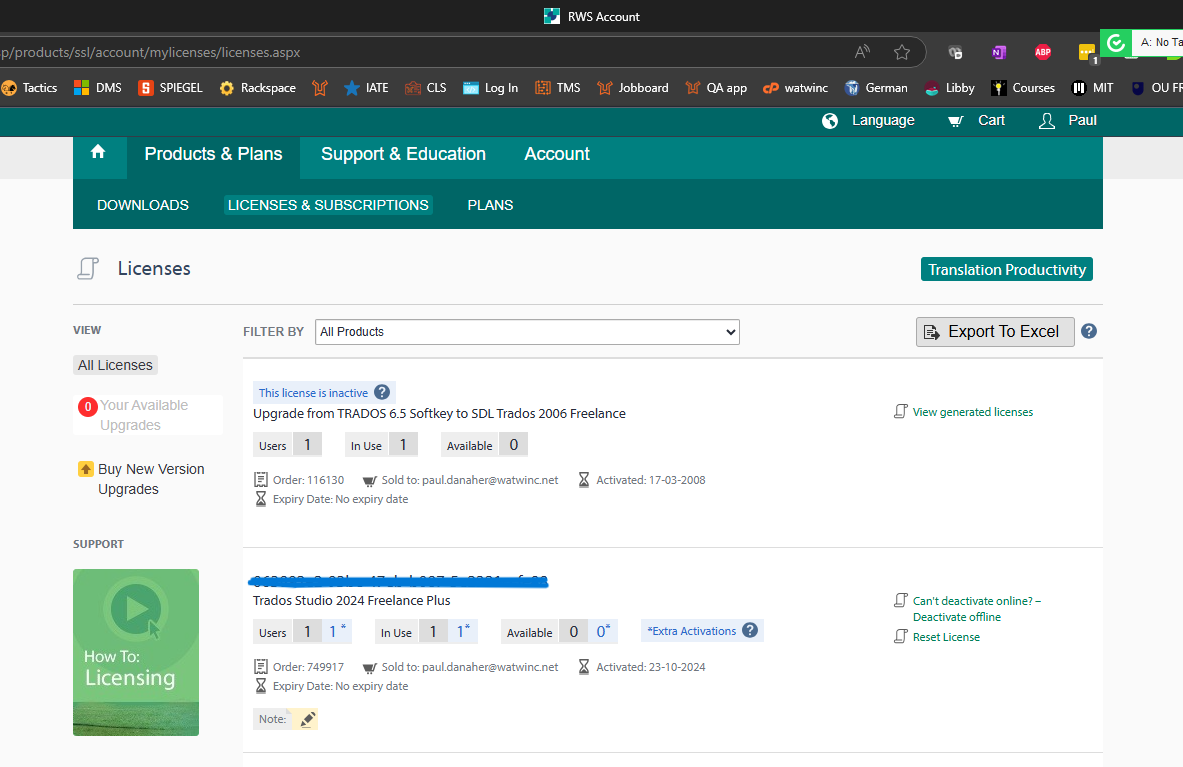The image size is (1183, 767).
Task: Open the Account tab
Action: coord(557,154)
